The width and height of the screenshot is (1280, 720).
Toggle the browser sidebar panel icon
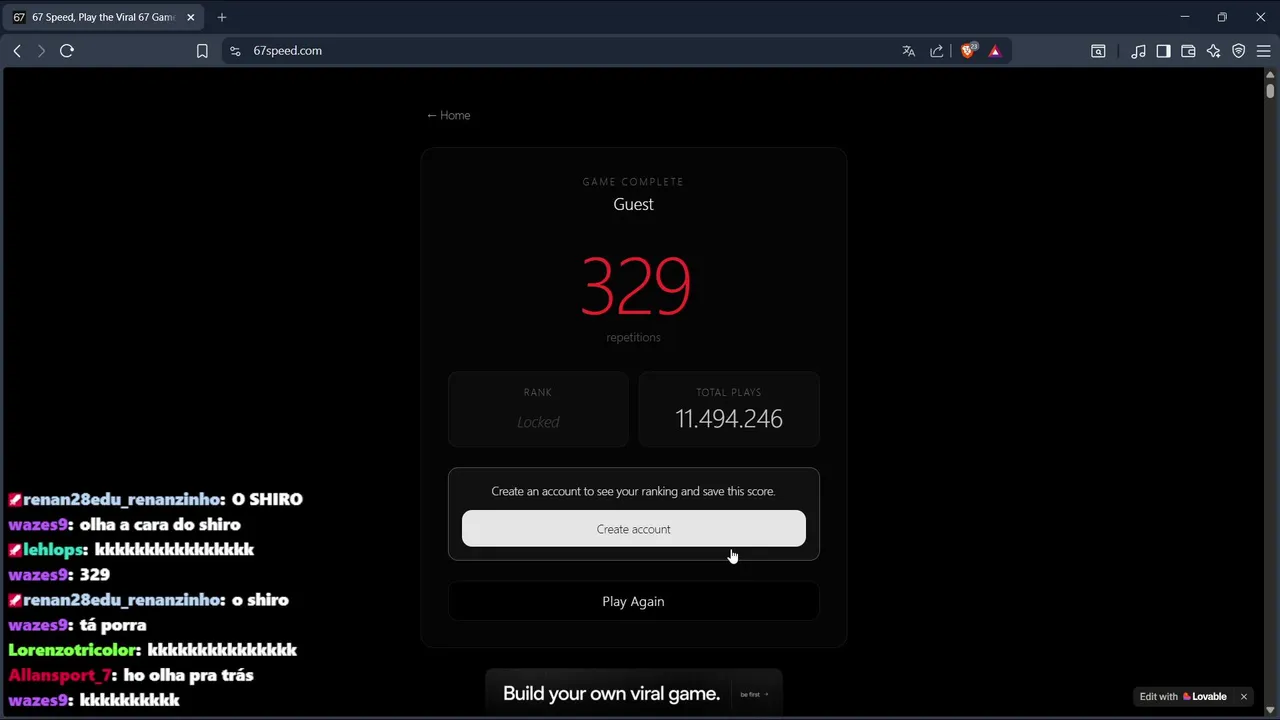pyautogui.click(x=1163, y=51)
